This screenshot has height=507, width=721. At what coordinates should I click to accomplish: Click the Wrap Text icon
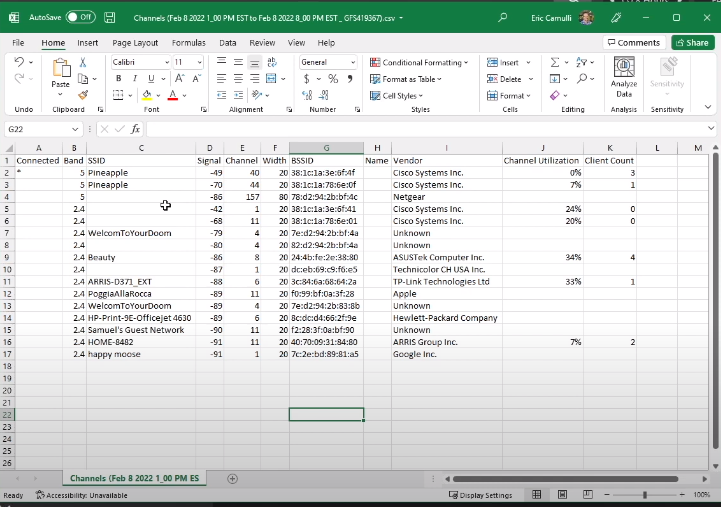273,62
